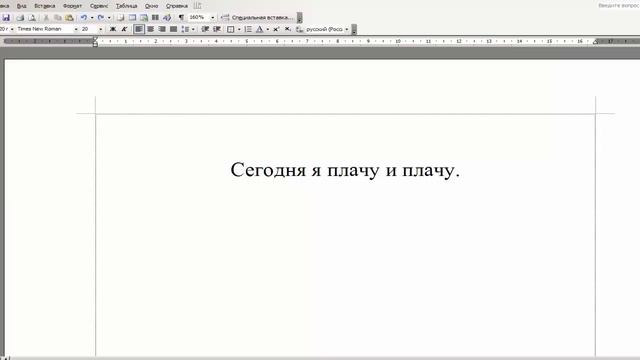Apply the font color (A) button

(x=260, y=29)
